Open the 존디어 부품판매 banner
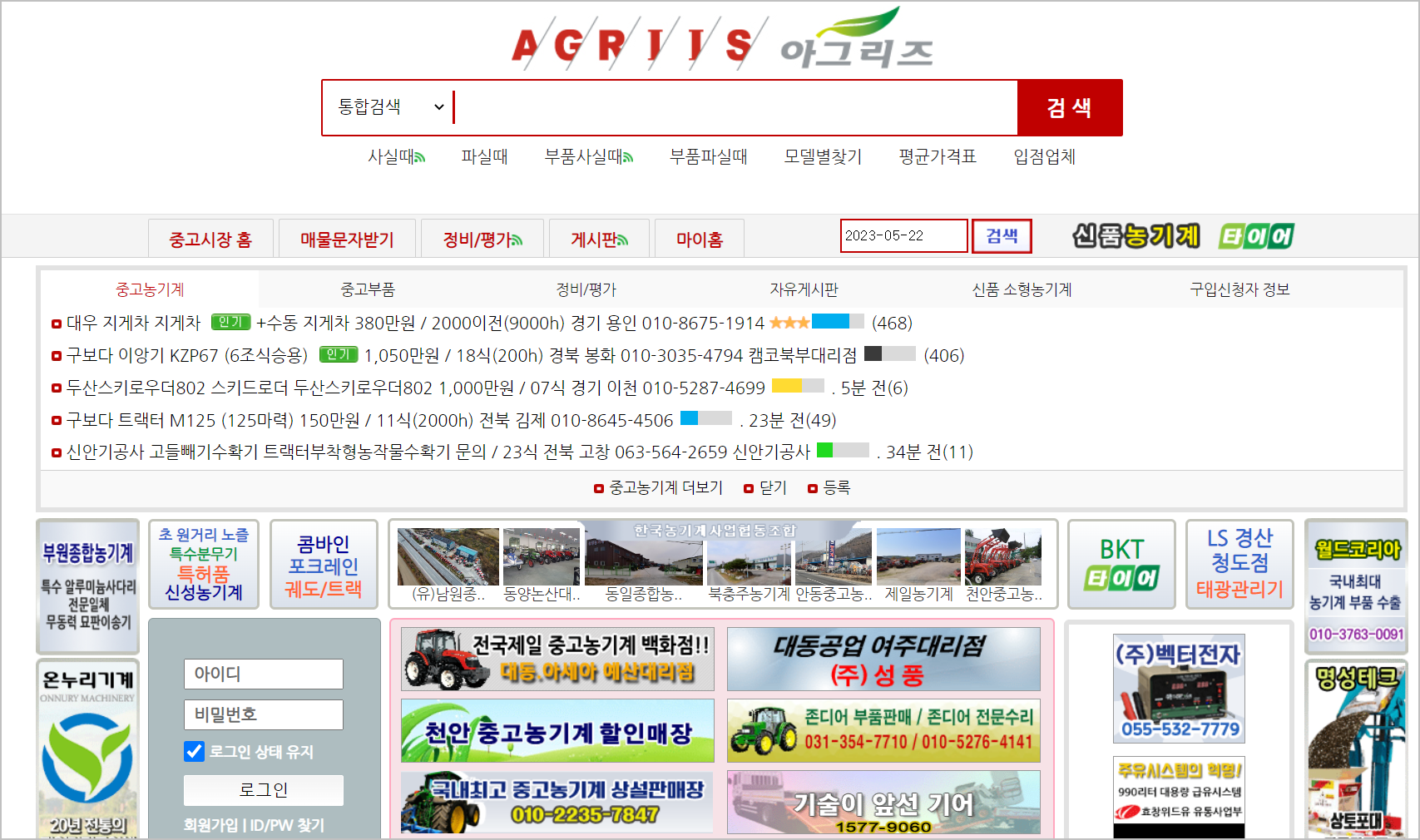This screenshot has height=840, width=1420. (x=883, y=731)
